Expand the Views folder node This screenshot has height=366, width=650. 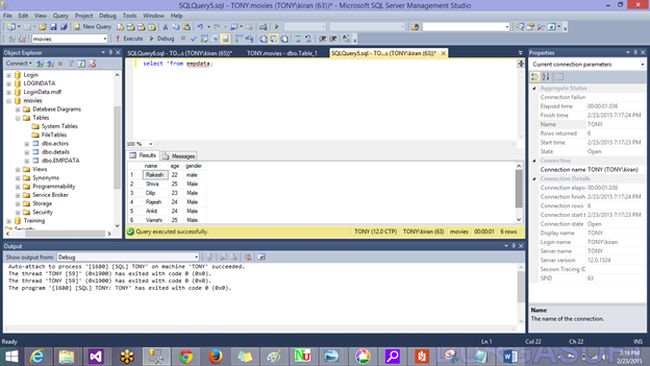point(18,170)
